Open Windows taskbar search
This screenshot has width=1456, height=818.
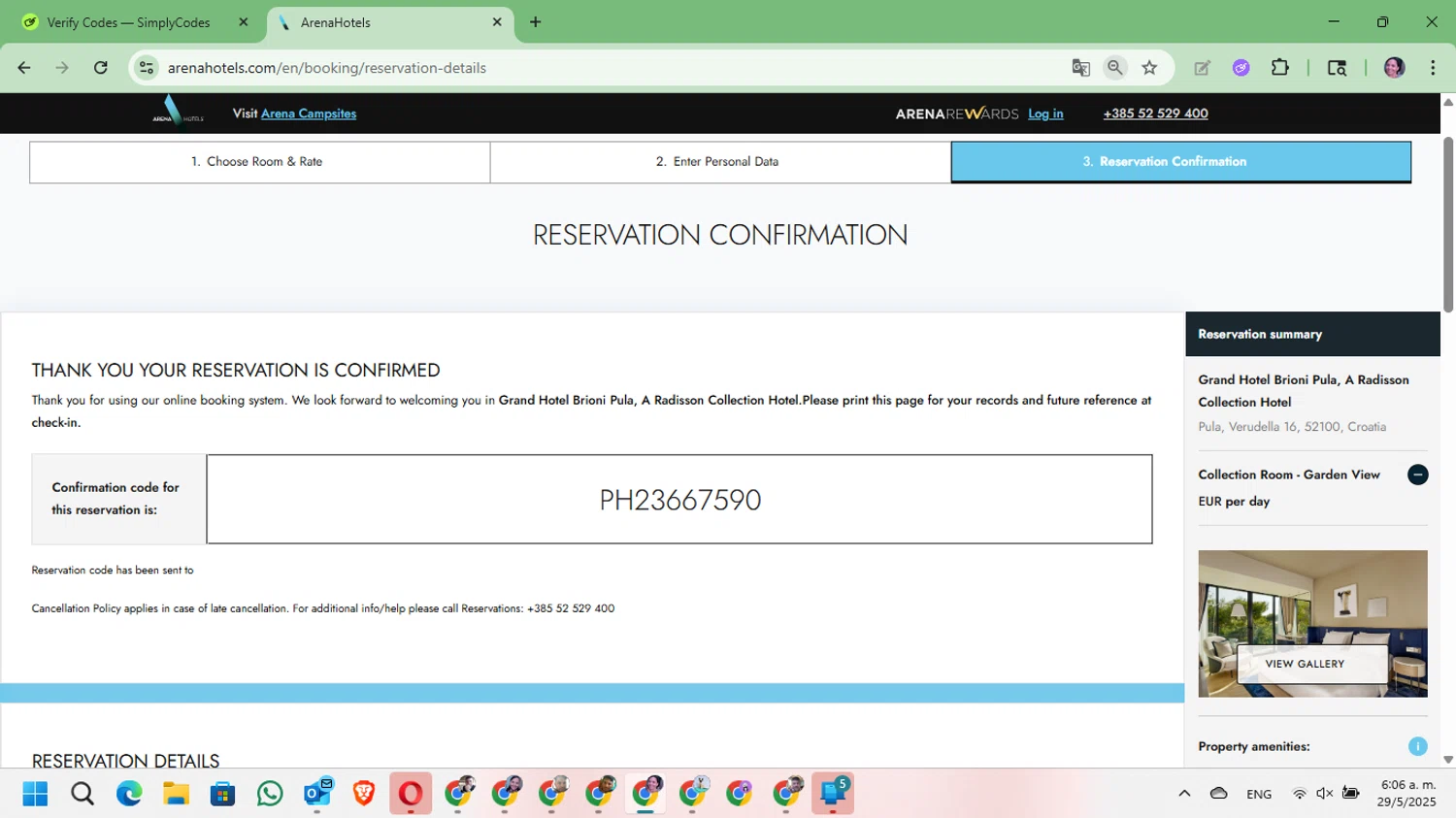click(83, 794)
